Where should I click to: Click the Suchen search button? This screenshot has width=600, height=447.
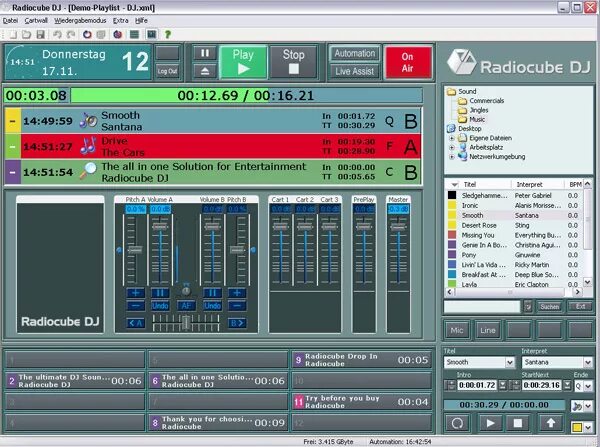pyautogui.click(x=550, y=307)
